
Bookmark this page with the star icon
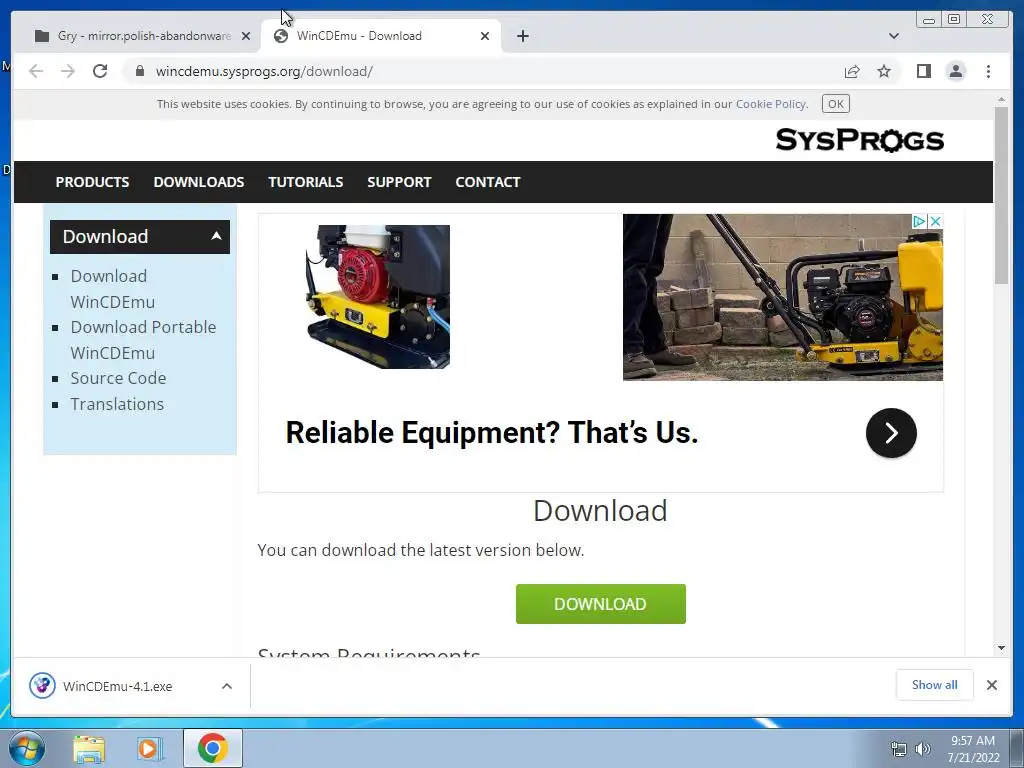pos(884,71)
